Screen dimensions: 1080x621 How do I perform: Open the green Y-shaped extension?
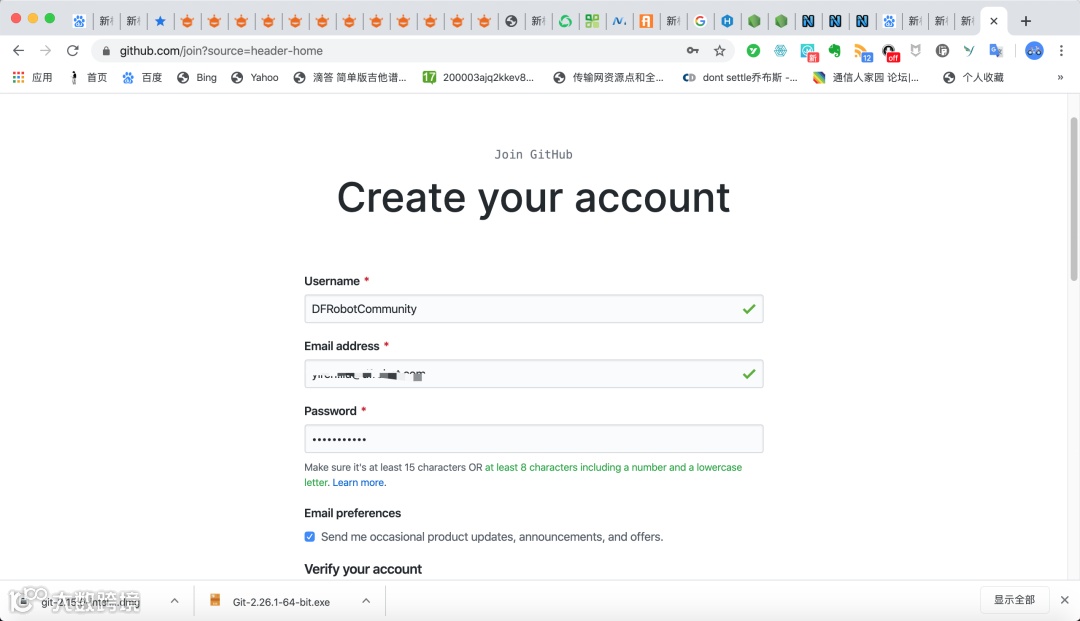click(x=969, y=50)
